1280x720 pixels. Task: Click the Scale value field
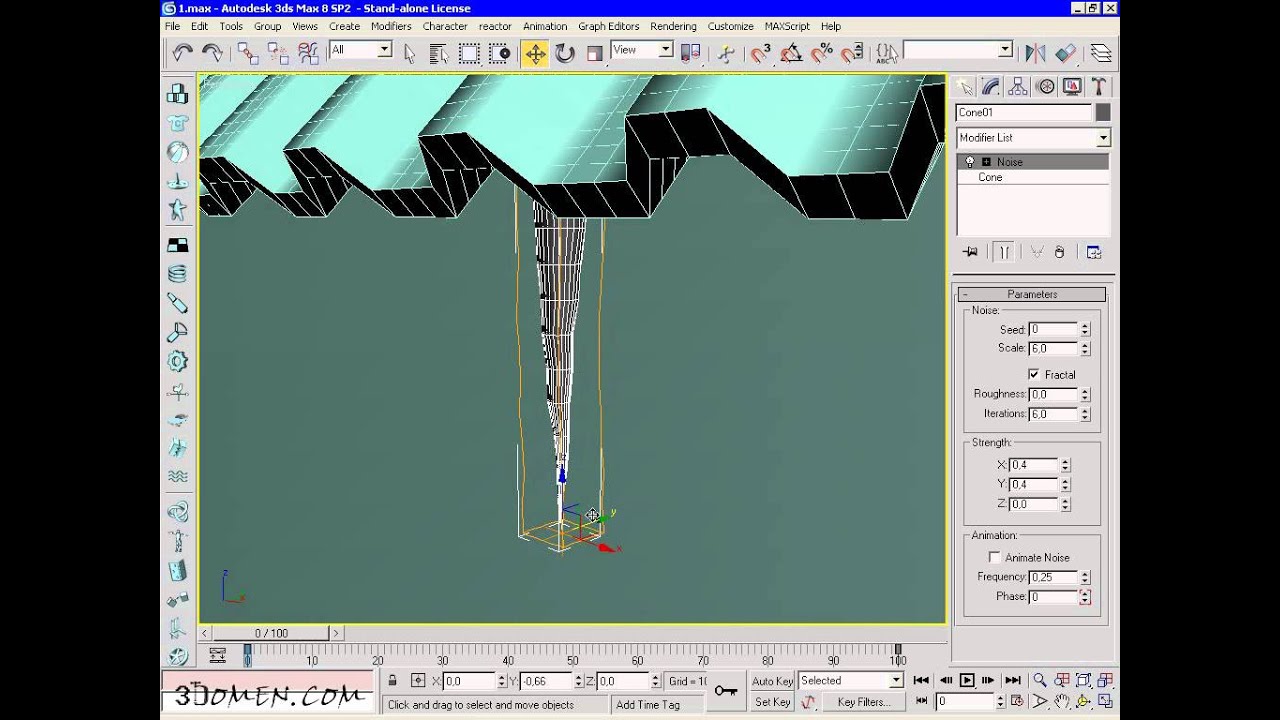click(1053, 348)
